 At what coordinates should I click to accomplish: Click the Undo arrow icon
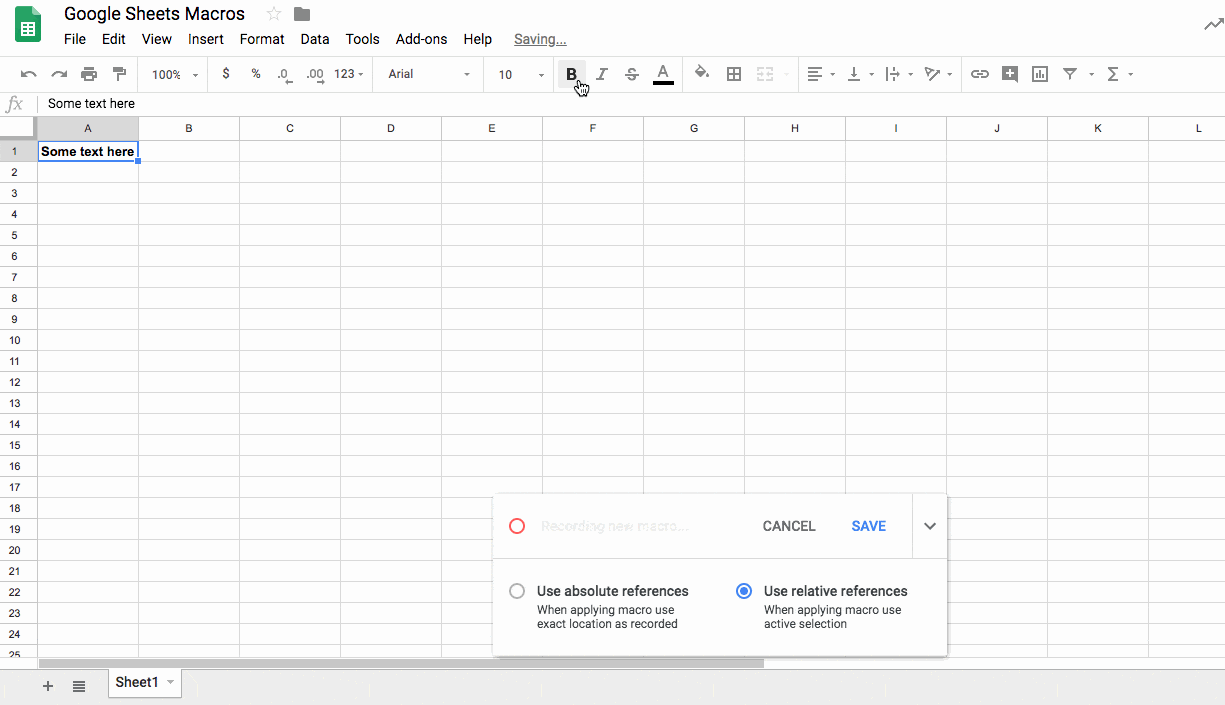click(x=28, y=74)
